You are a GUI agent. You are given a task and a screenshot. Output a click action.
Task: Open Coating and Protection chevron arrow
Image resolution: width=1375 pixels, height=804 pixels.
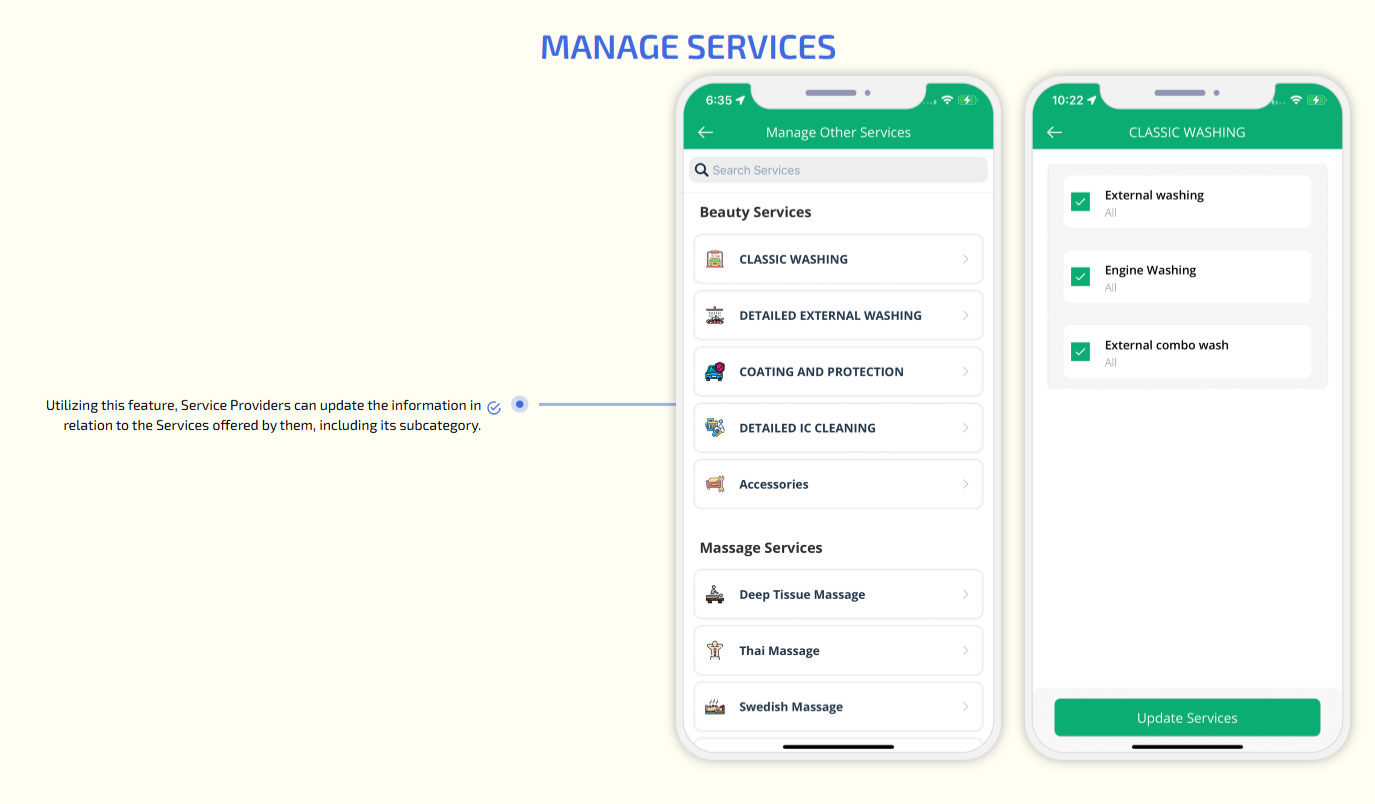[965, 372]
